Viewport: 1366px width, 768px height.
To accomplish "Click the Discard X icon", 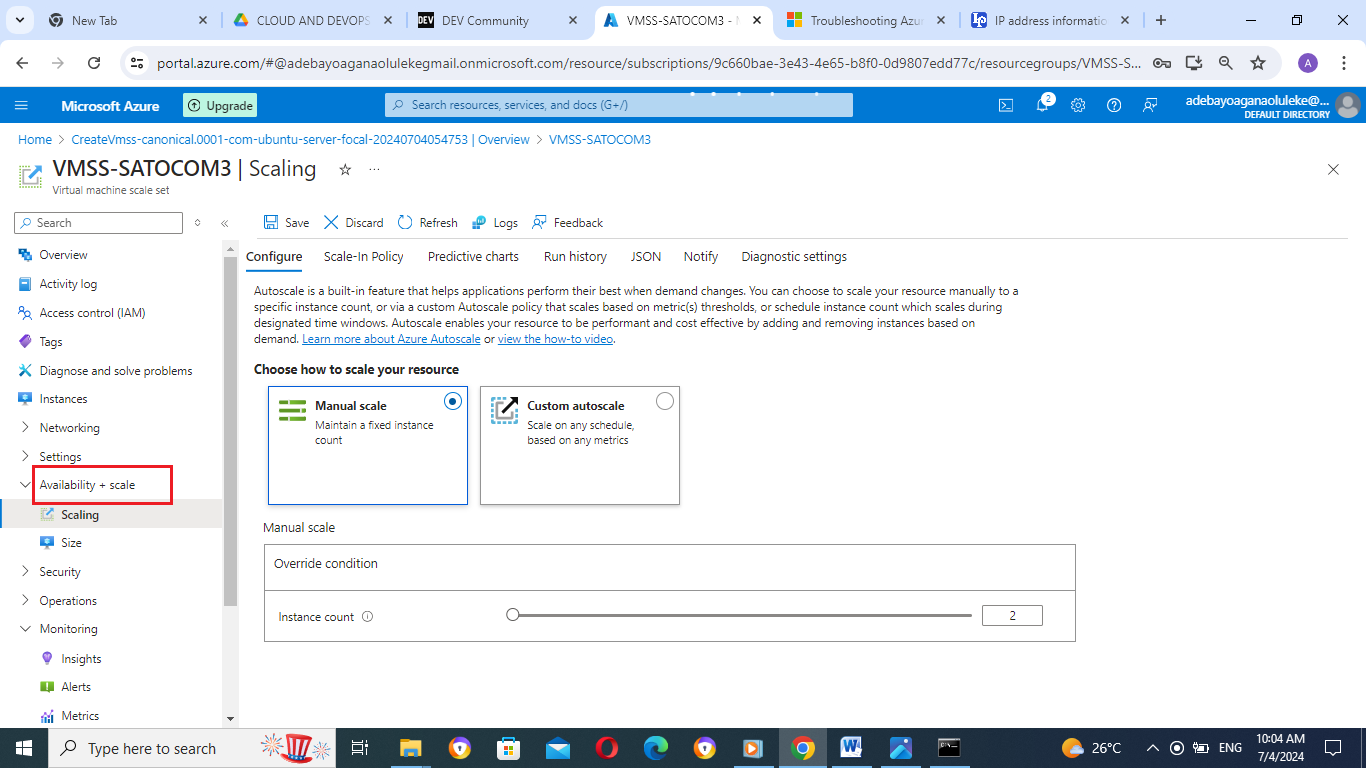I will pyautogui.click(x=331, y=222).
